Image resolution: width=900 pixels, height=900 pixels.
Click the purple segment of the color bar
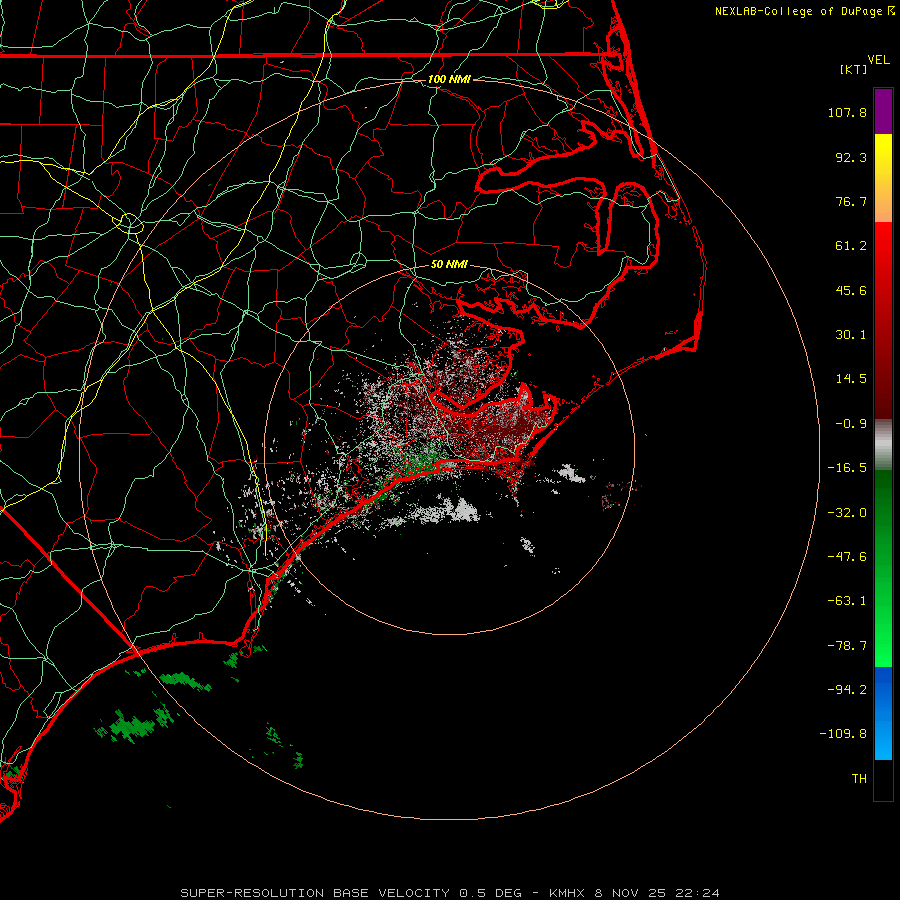point(883,111)
